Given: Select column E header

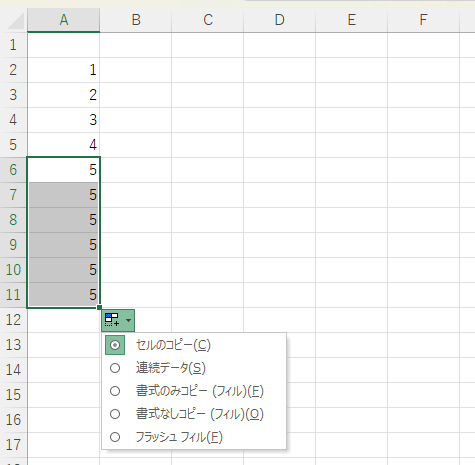Looking at the screenshot, I should pos(352,20).
